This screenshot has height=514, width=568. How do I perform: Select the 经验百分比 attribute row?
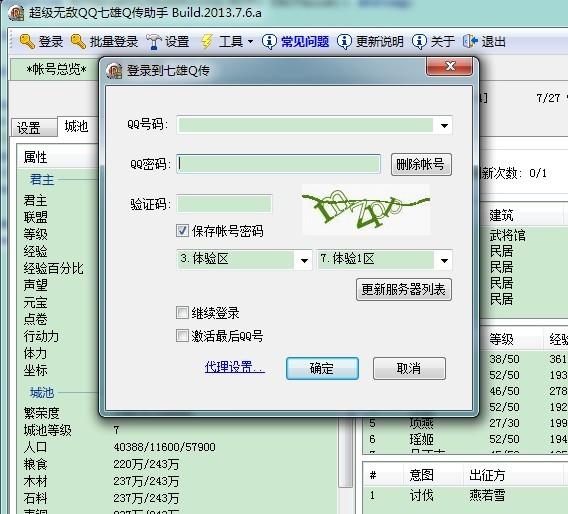pos(53,268)
